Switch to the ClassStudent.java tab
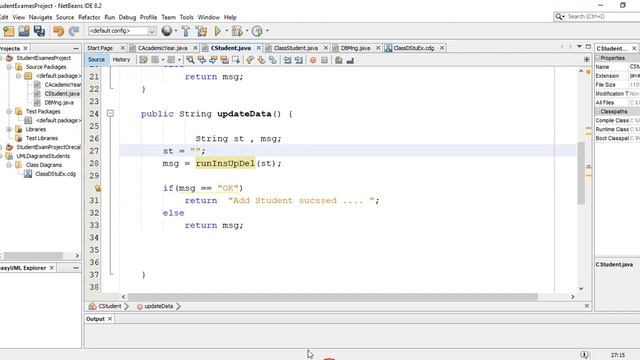640x360 pixels. pyautogui.click(x=296, y=48)
